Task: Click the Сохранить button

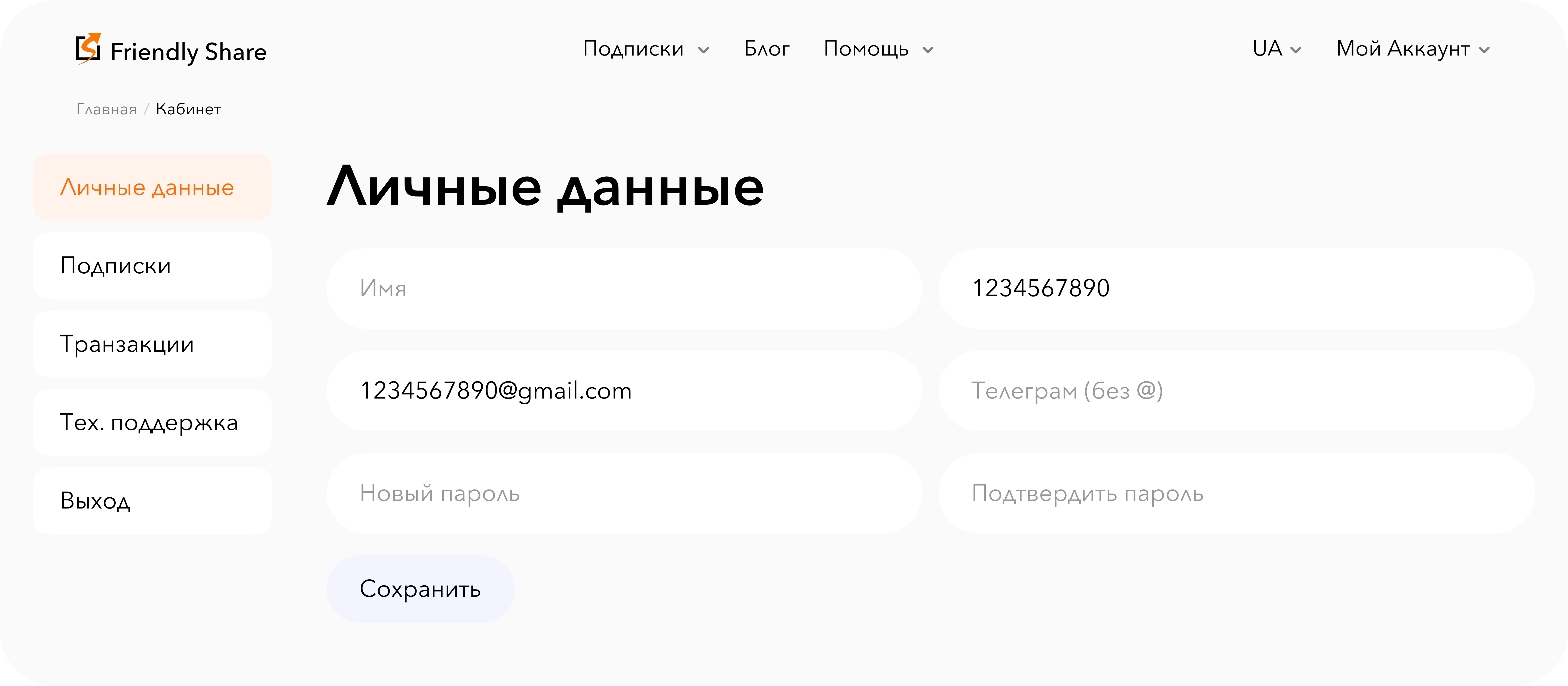Action: pyautogui.click(x=421, y=589)
